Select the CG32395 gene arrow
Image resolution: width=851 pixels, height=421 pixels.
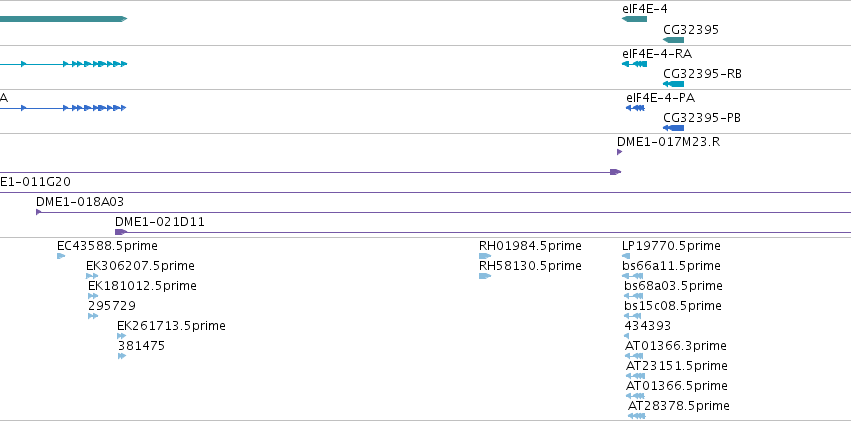coord(674,40)
